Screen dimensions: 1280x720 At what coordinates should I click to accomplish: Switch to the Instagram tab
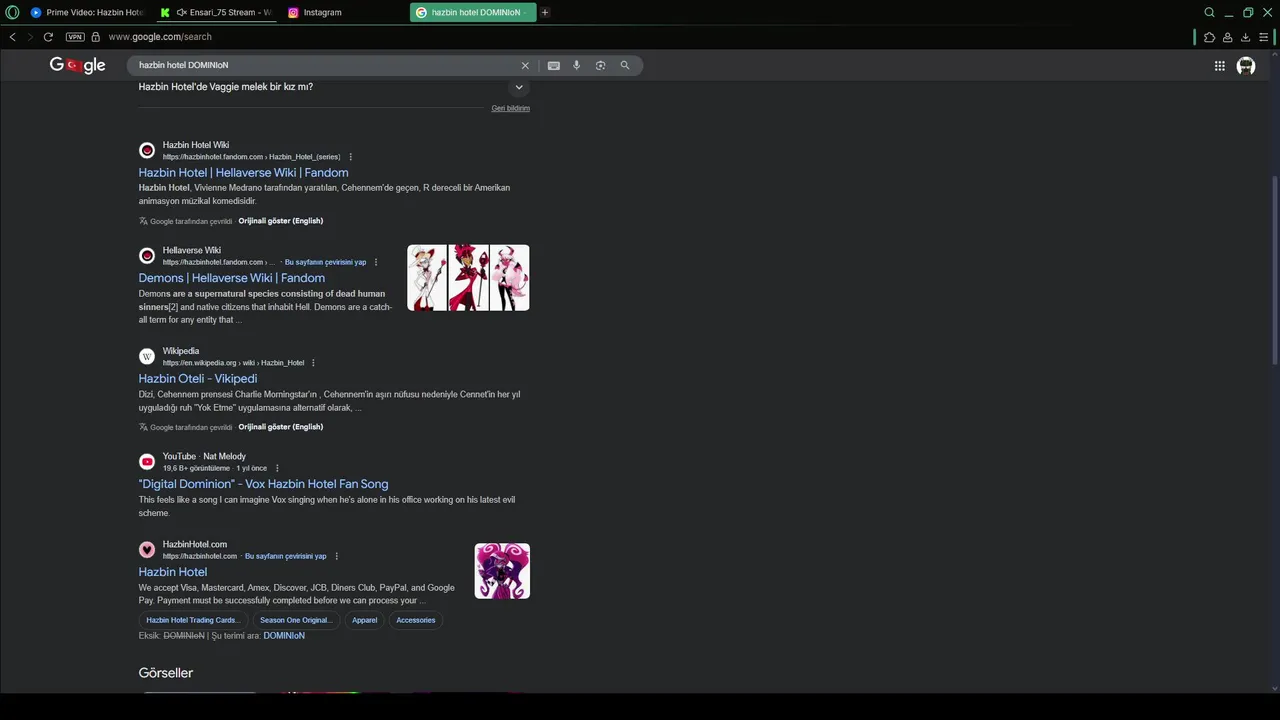coord(343,12)
